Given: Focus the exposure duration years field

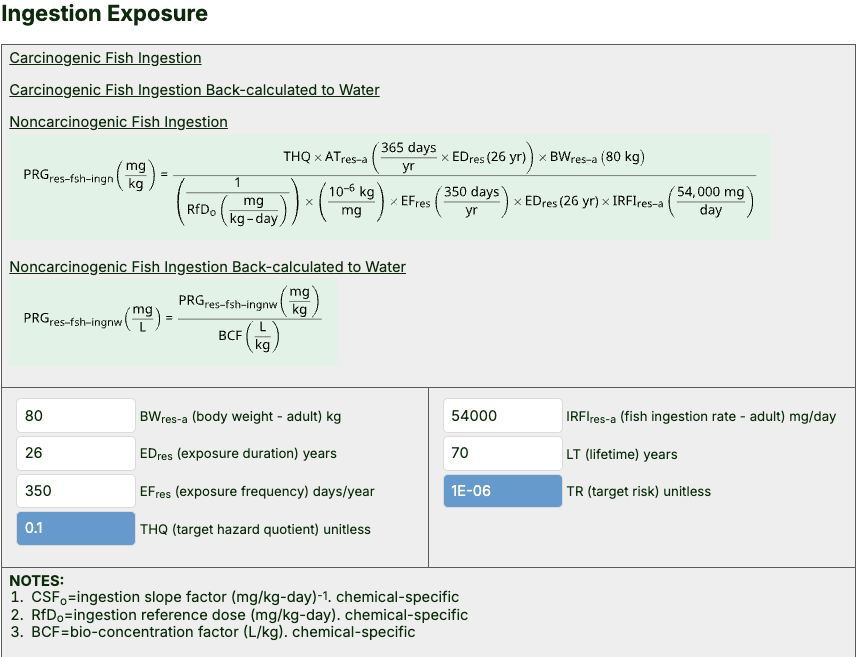Looking at the screenshot, I should pos(76,453).
